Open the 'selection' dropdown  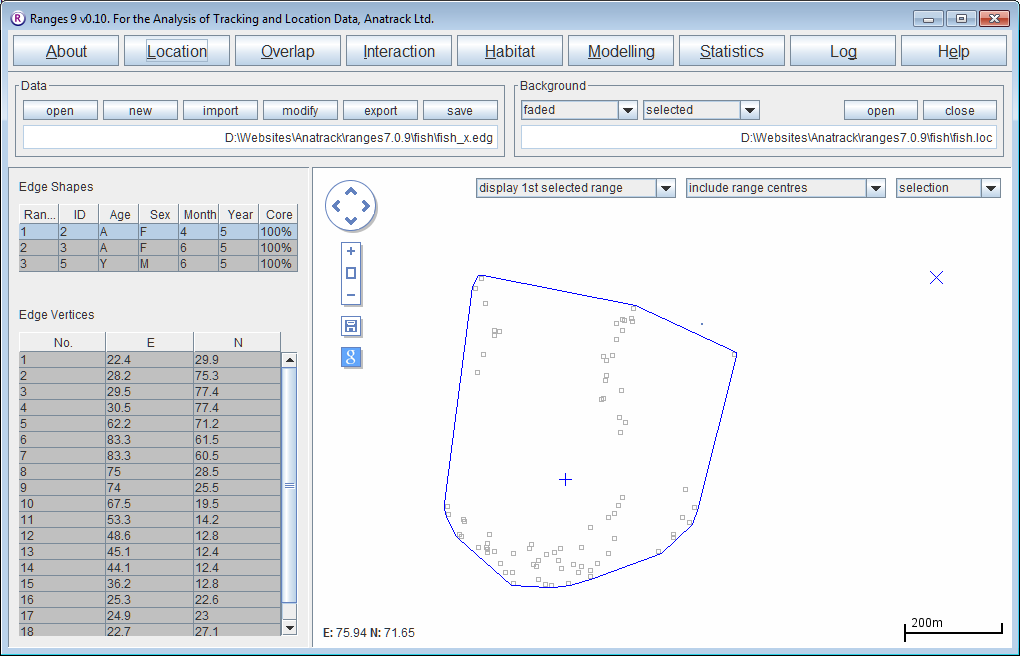(990, 188)
